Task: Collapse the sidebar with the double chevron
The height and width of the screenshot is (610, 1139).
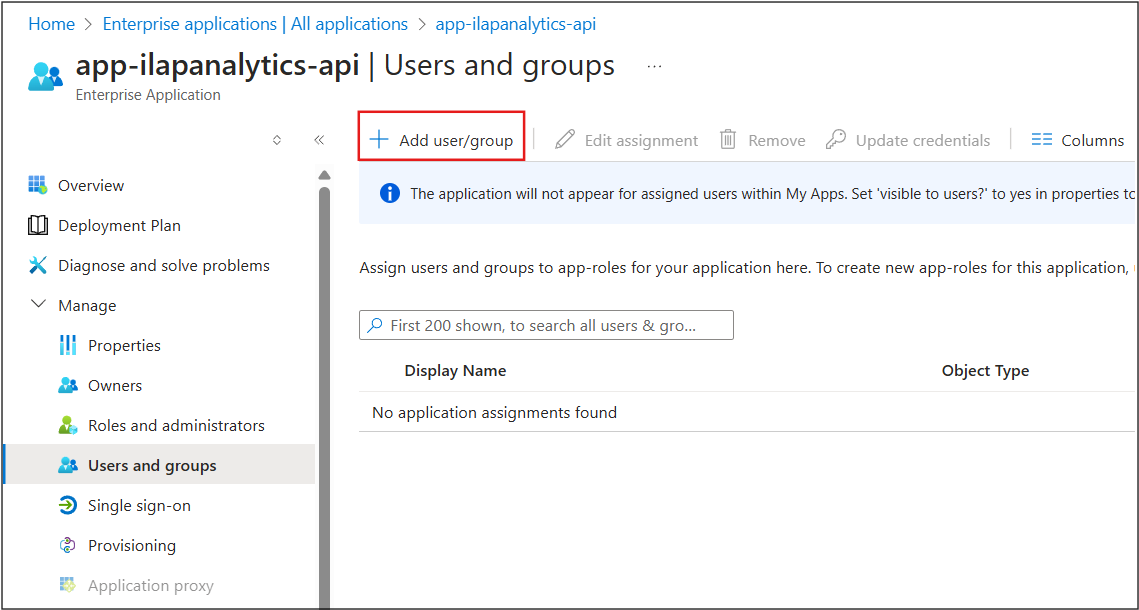Action: (x=318, y=140)
